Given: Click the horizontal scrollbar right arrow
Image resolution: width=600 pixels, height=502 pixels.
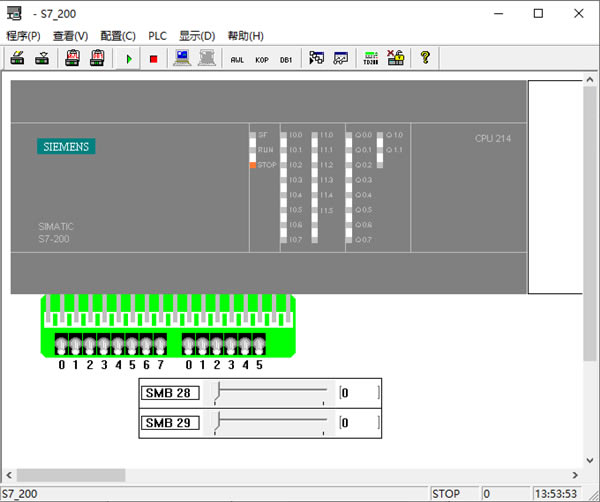Looking at the screenshot, I should coord(575,475).
